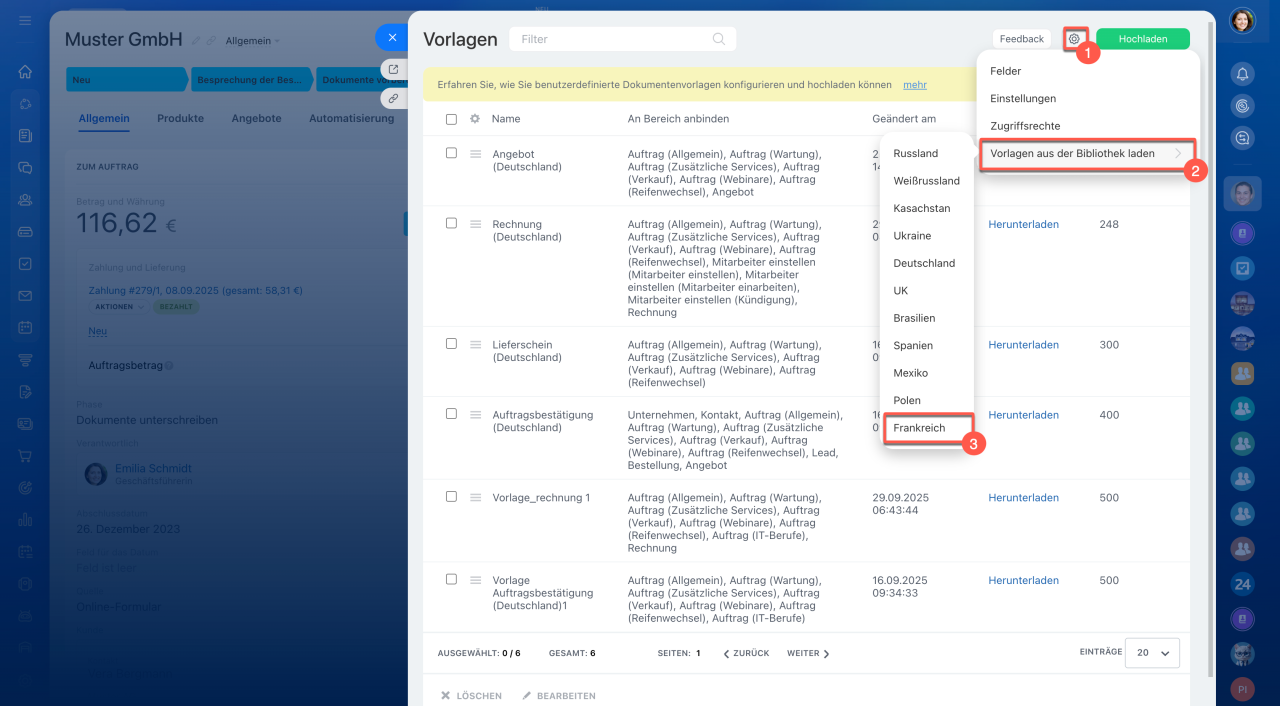Open the notifications bell icon
This screenshot has height=706, width=1280.
point(1242,73)
